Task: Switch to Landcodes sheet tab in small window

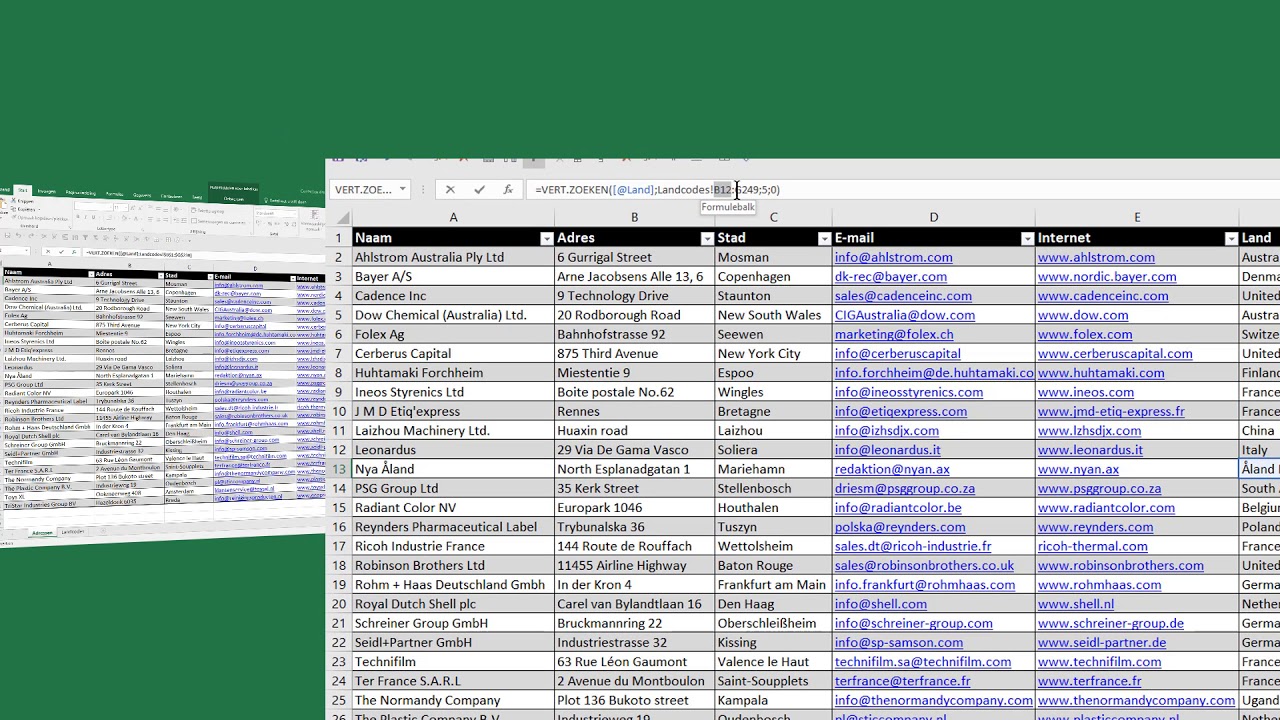Action: coord(73,532)
